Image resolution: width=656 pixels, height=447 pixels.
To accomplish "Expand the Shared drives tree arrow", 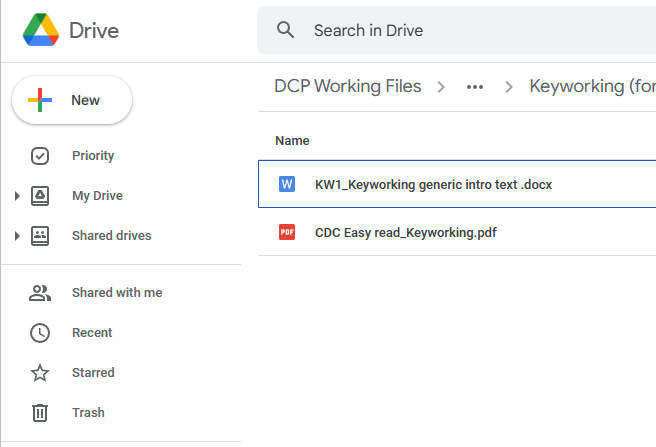I will [x=17, y=236].
